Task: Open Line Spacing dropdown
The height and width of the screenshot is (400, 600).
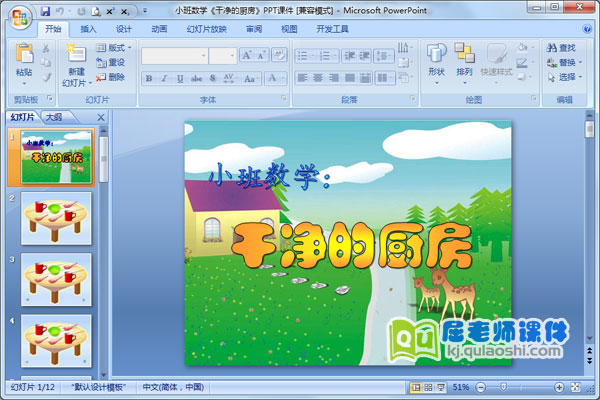Action: pyautogui.click(x=384, y=56)
